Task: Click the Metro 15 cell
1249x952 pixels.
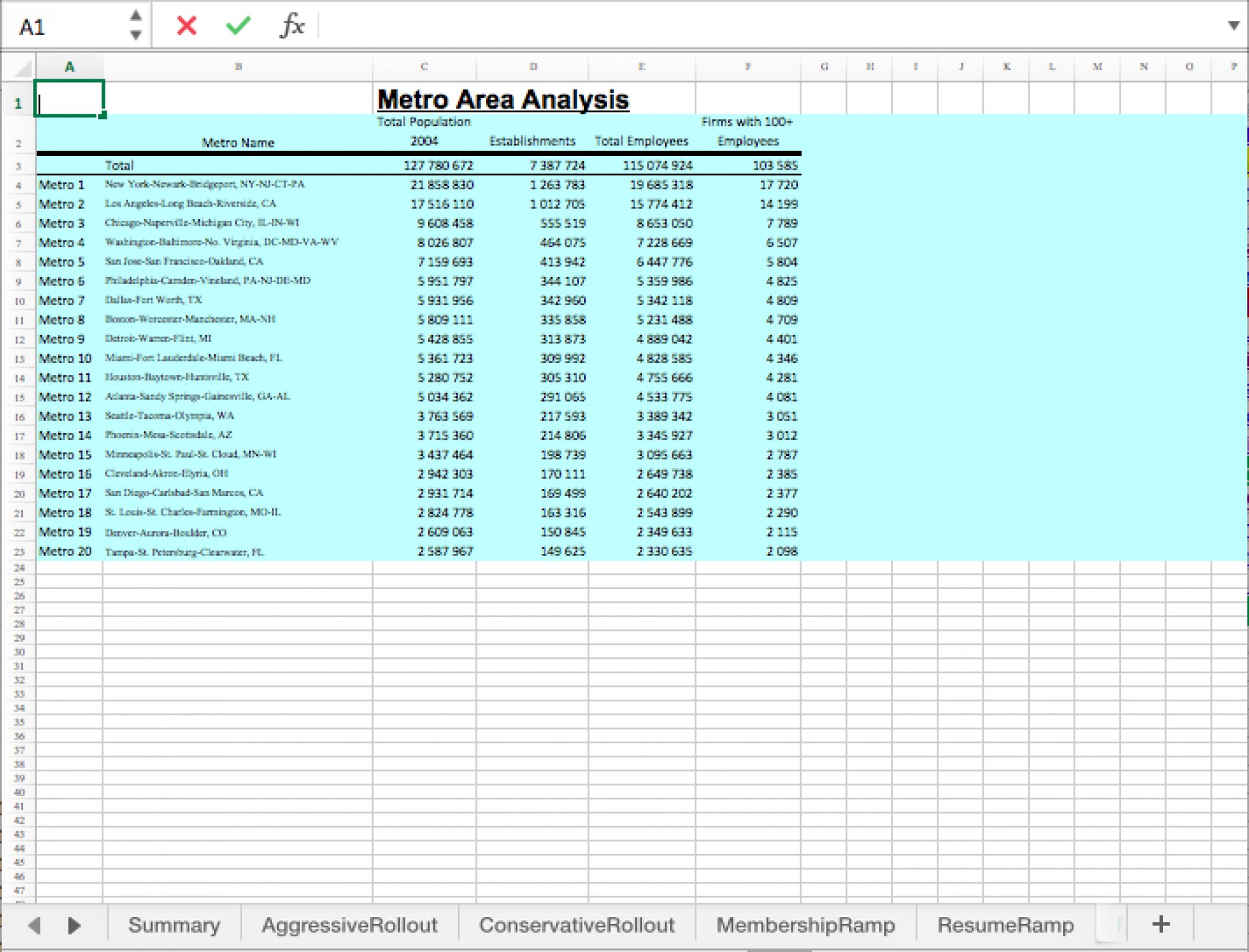Action: 70,455
